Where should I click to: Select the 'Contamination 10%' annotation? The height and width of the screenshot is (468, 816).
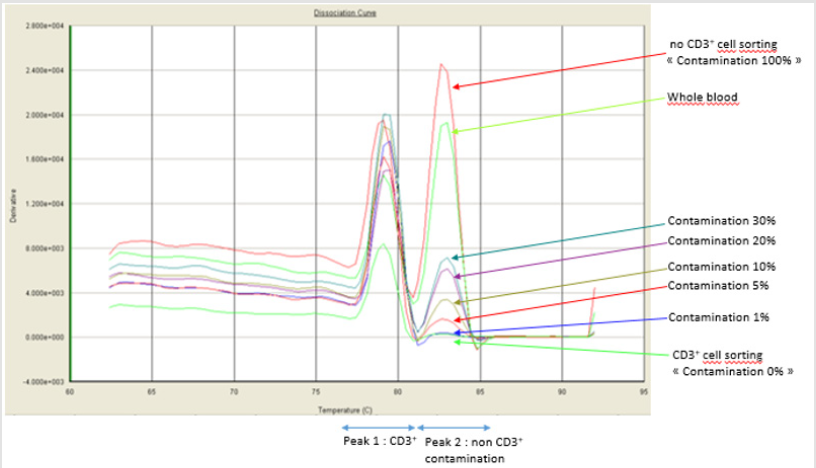tap(721, 267)
